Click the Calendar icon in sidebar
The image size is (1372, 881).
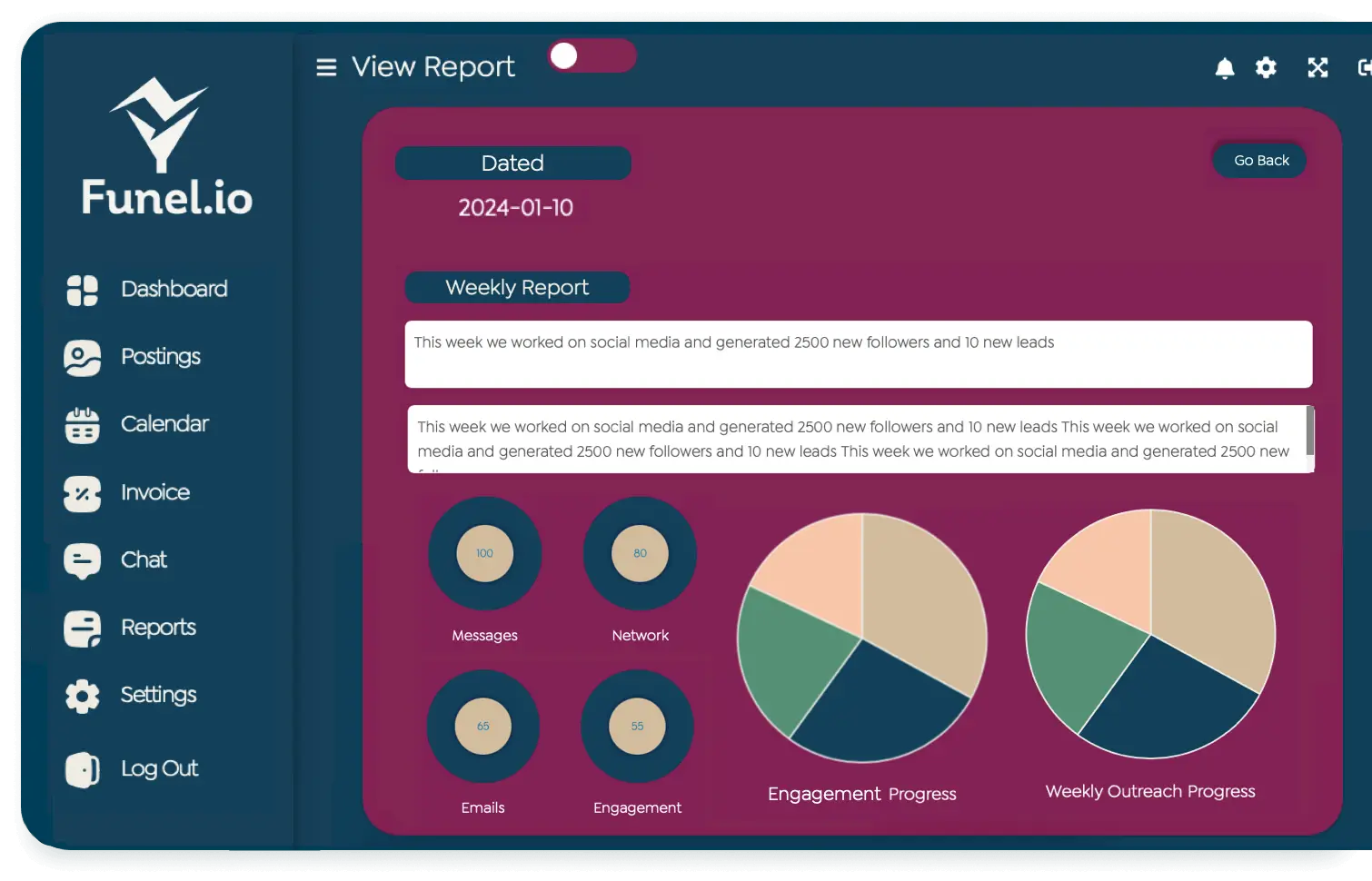[83, 425]
